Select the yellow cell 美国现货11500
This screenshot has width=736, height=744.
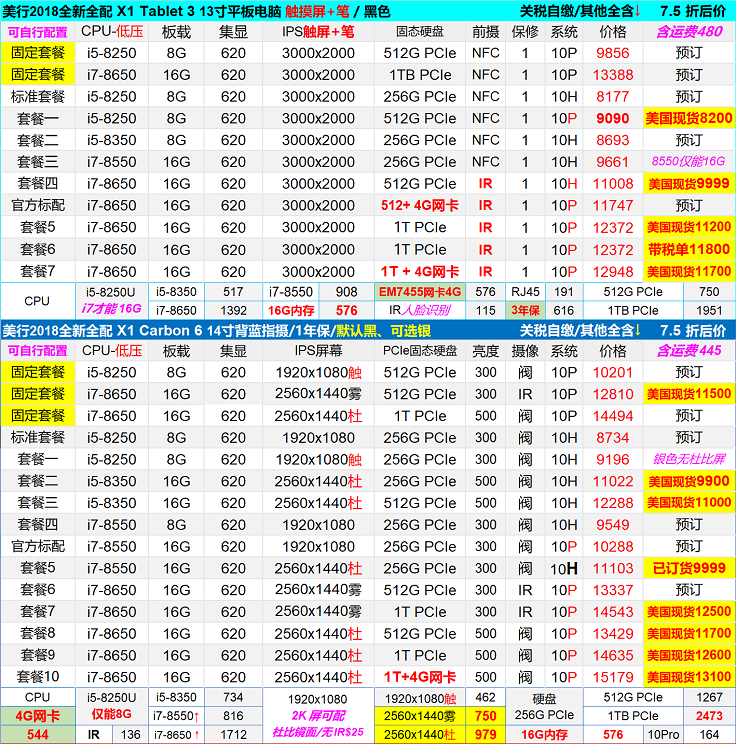coord(689,394)
